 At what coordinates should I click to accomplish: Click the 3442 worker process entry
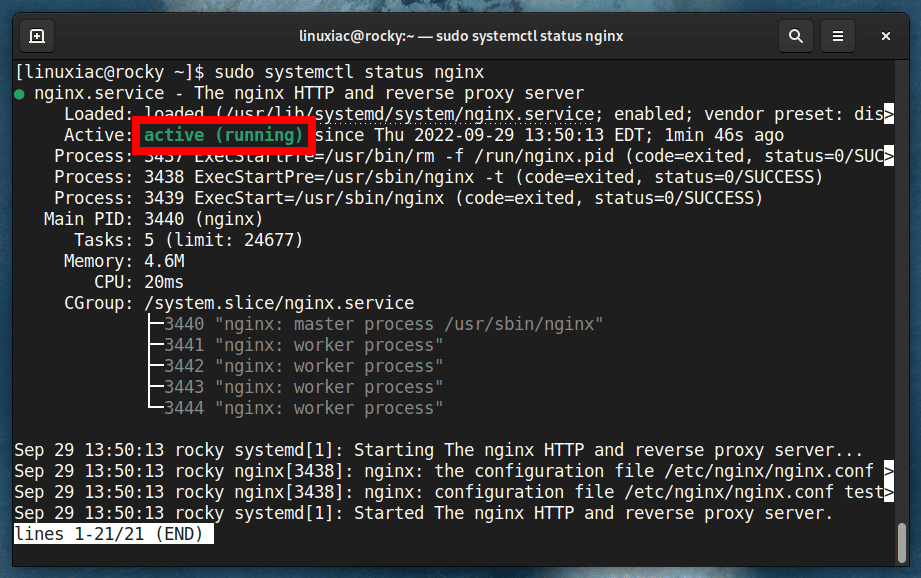tap(304, 366)
